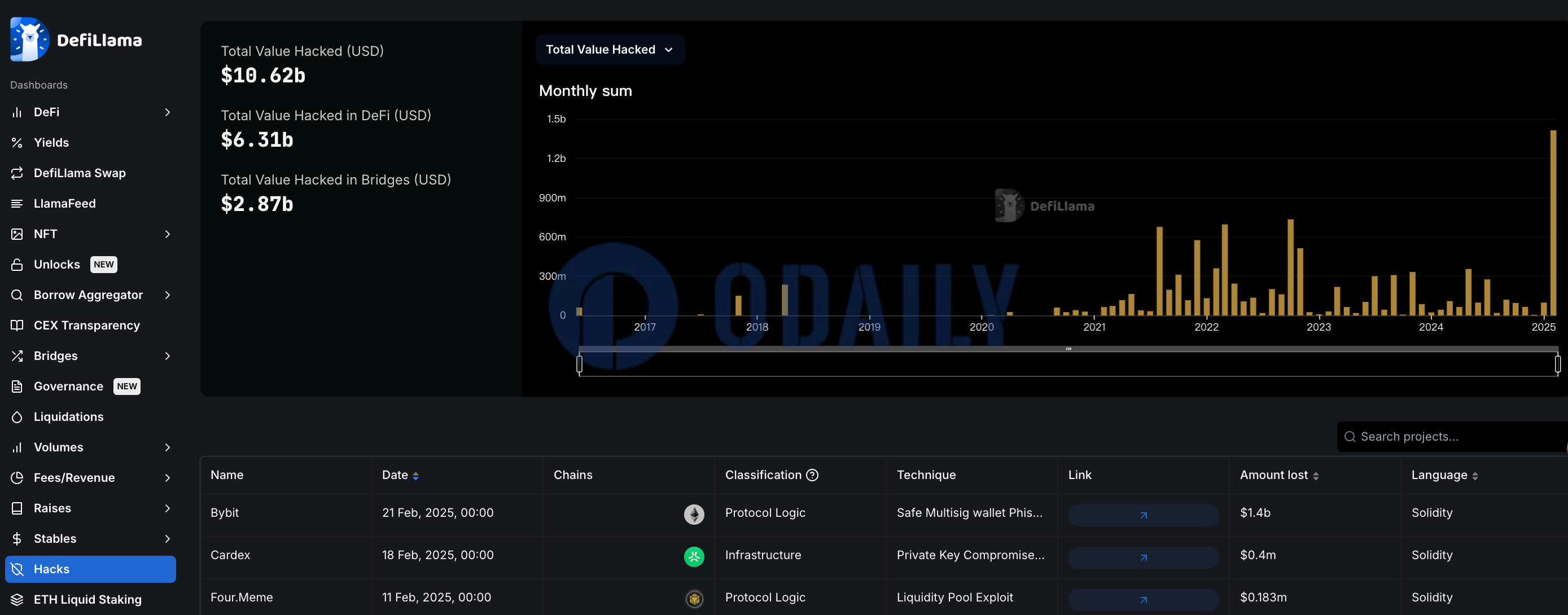Sort table by Language column arrows

click(1475, 476)
